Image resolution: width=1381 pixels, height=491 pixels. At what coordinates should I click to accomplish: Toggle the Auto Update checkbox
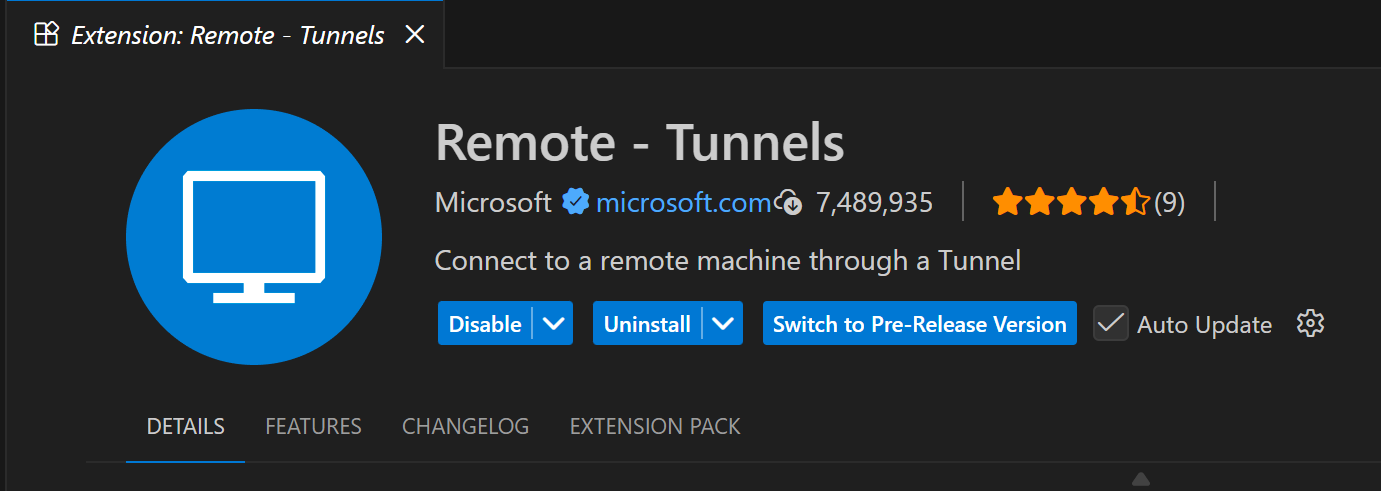click(x=1111, y=324)
